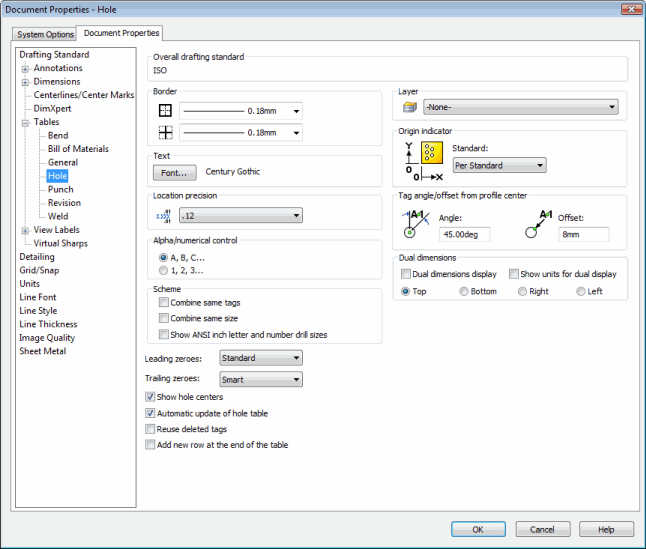Click the Offset 8mm input field
This screenshot has width=646, height=549.
click(583, 234)
